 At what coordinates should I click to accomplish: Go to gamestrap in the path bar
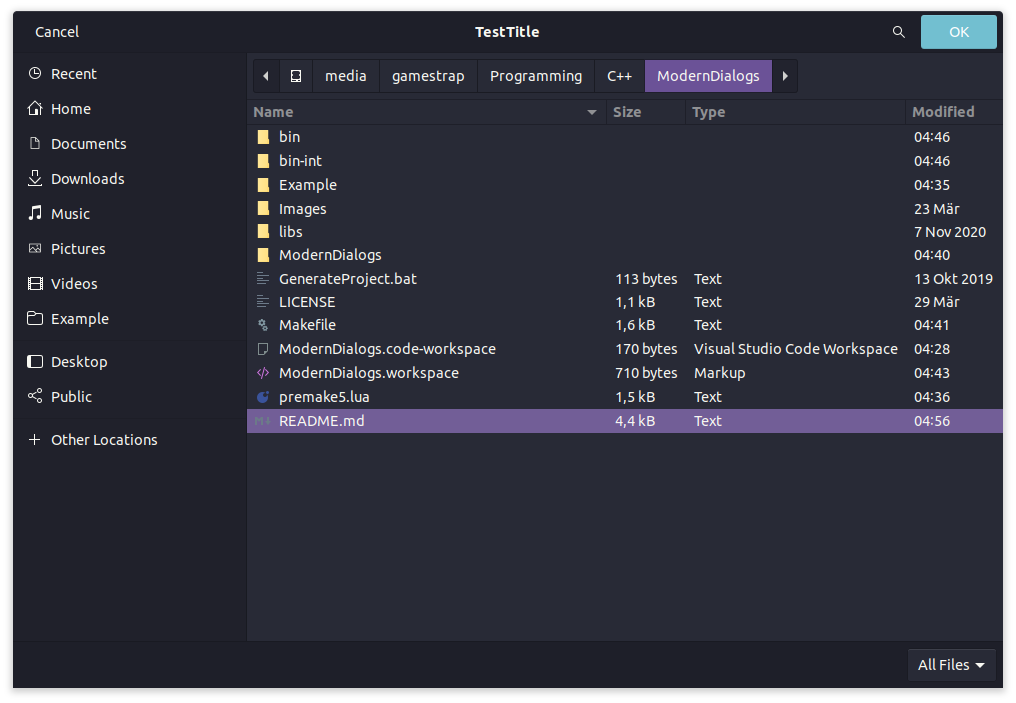coord(428,76)
